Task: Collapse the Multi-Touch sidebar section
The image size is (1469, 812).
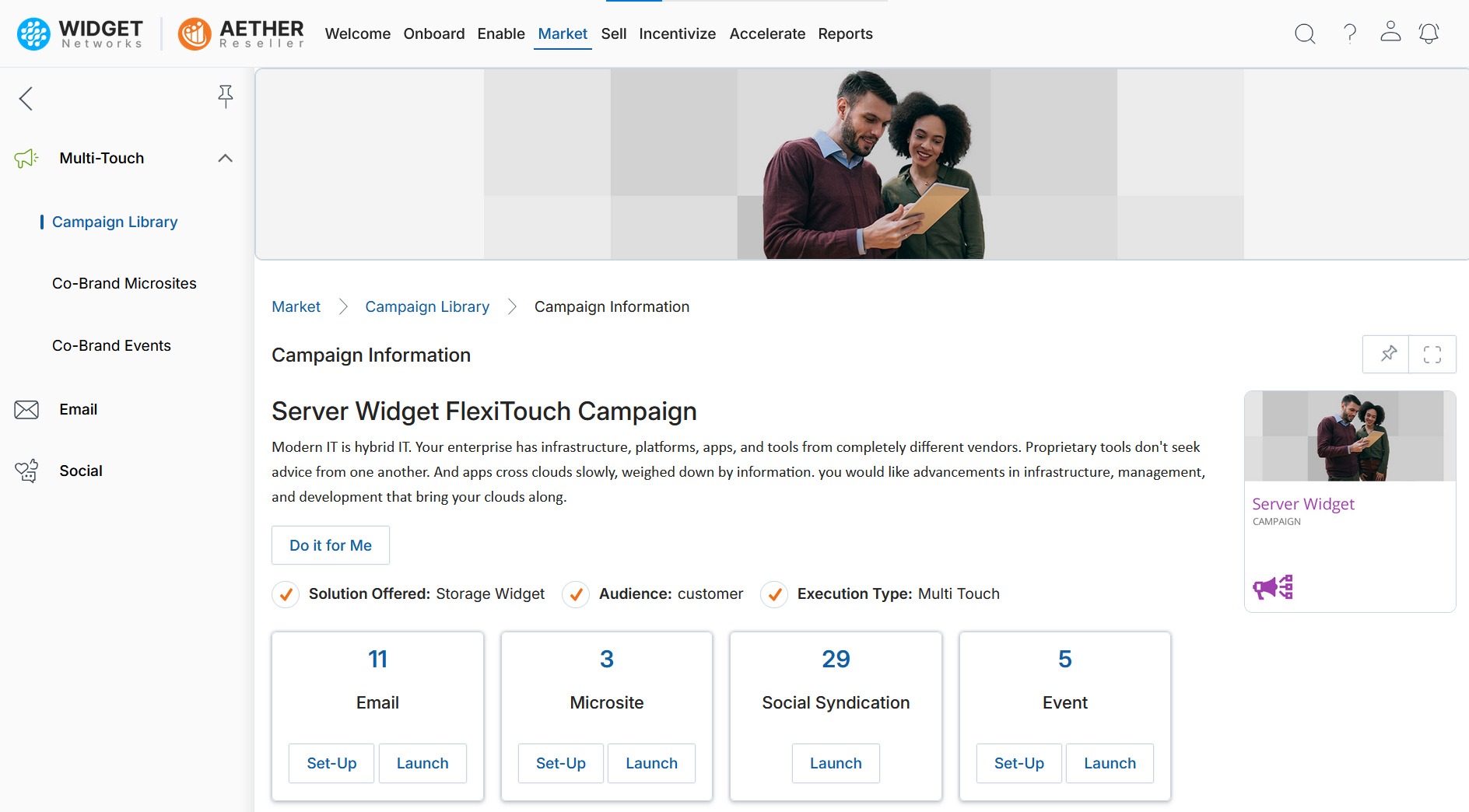Action: tap(225, 158)
